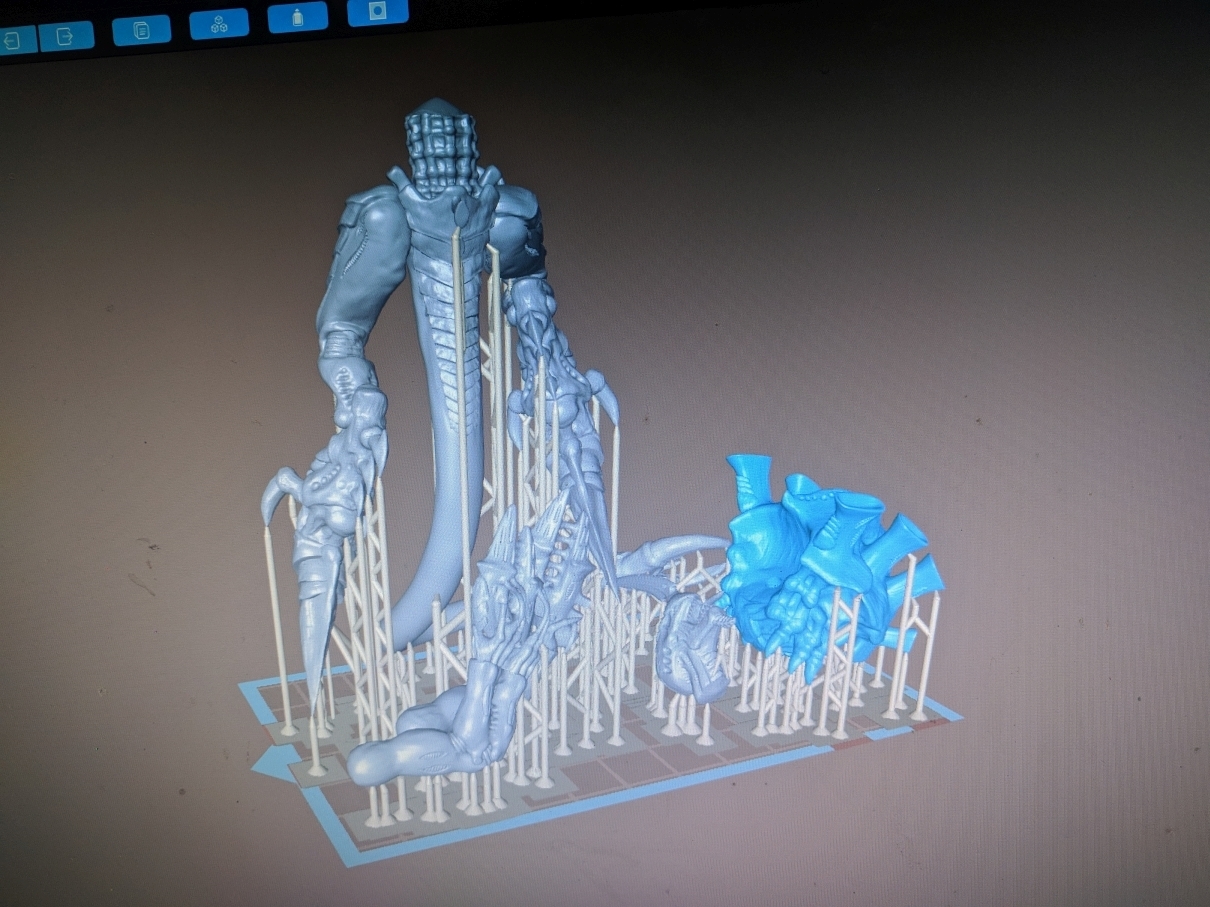This screenshot has height=907, width=1210.
Task: Click the copy documents icon in the toolbar
Action: (140, 30)
